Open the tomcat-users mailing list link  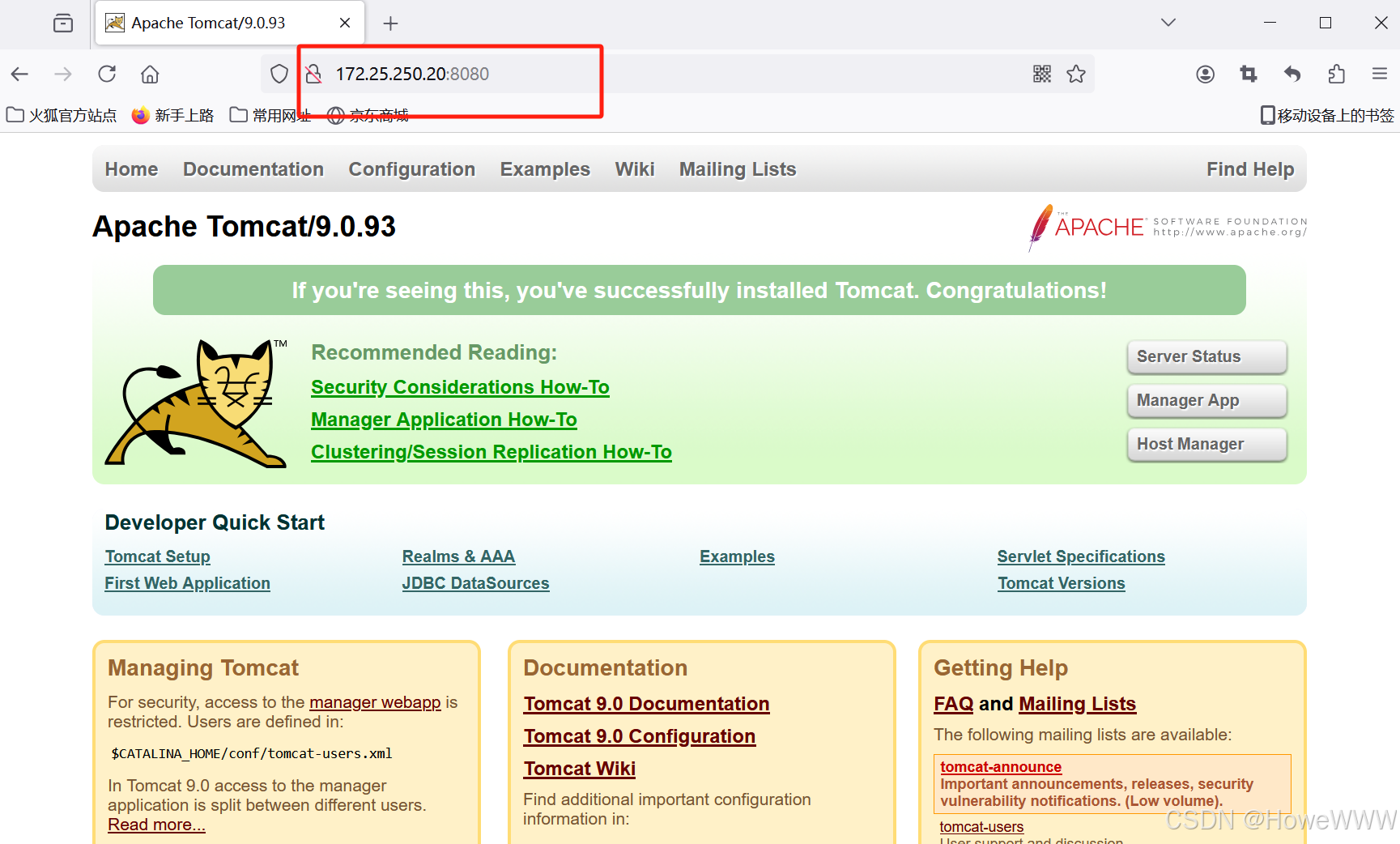pyautogui.click(x=981, y=827)
